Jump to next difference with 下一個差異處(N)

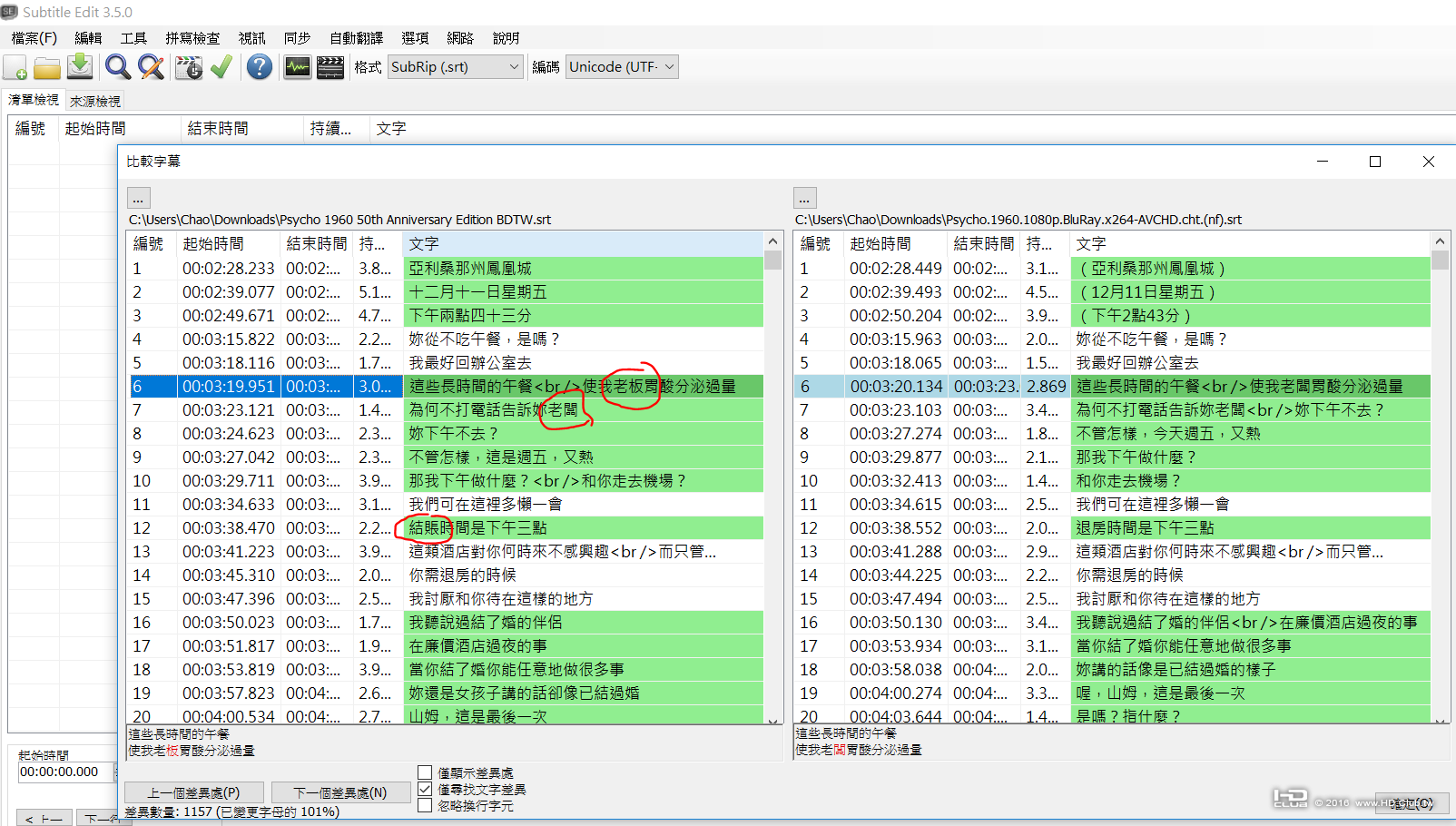pyautogui.click(x=339, y=792)
